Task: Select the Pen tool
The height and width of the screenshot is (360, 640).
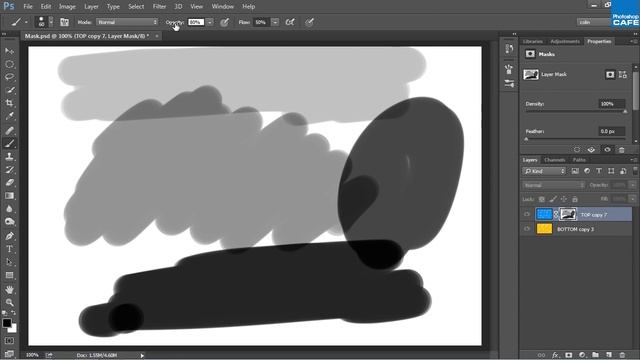Action: 9,236
